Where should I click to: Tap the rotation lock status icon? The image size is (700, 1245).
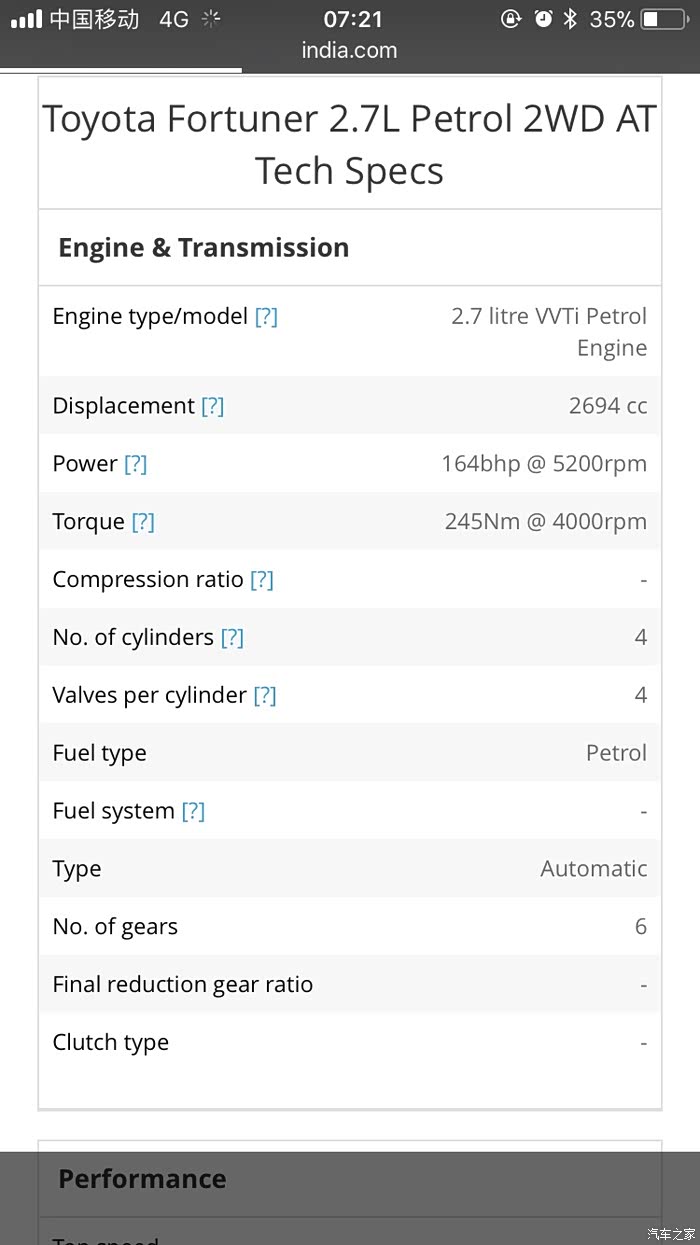click(x=511, y=19)
